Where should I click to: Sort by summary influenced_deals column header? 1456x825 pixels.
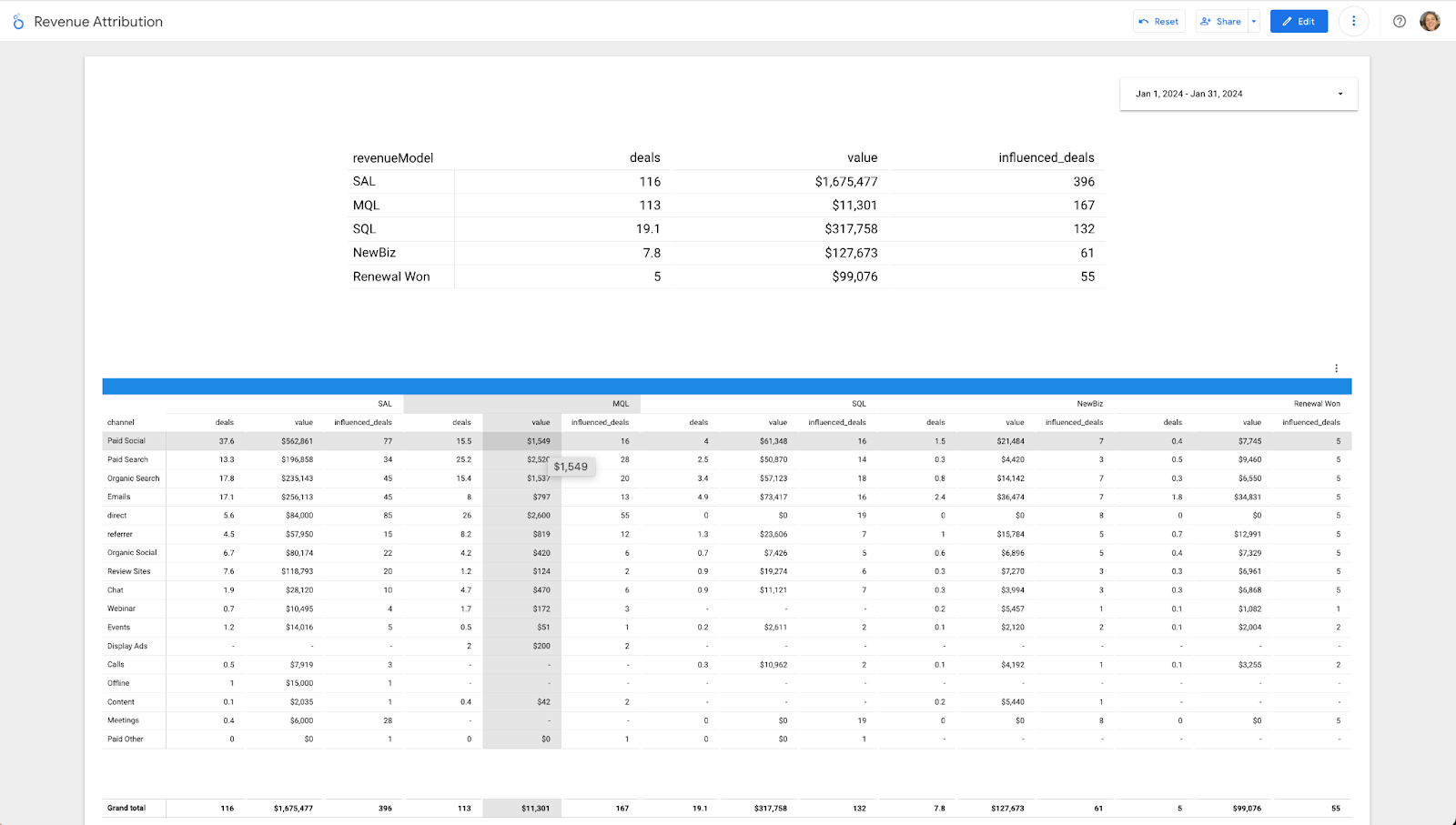[x=1046, y=158]
